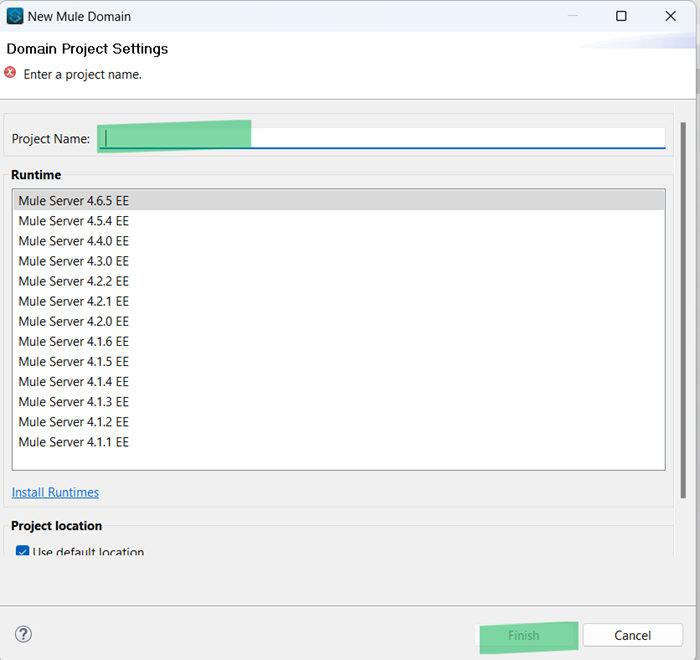Toggle the Use default location checkbox

22,552
